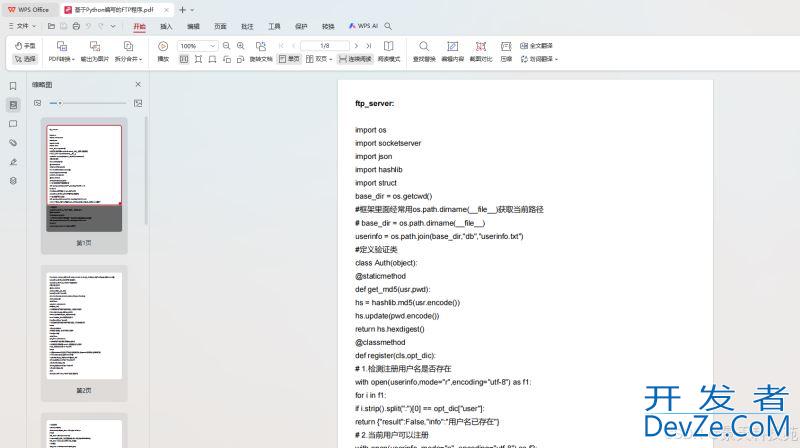Click the thumbnail size slider
Screen dimensions: 800x448
pyautogui.click(x=88, y=103)
